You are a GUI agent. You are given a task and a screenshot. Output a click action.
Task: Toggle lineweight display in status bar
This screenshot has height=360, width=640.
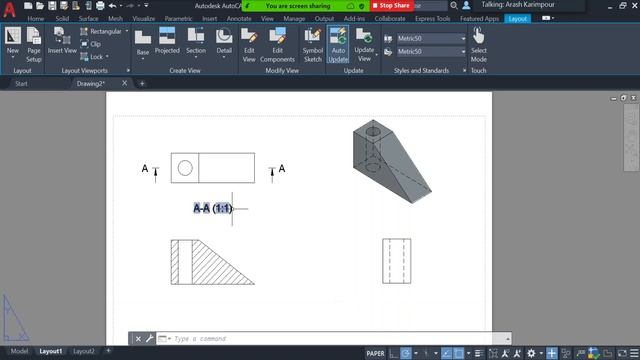tap(479, 353)
